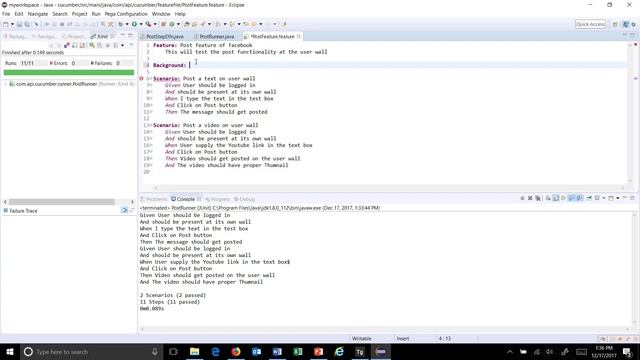The height and width of the screenshot is (360, 640).
Task: Click the Pin Console icon
Action: click(x=589, y=198)
